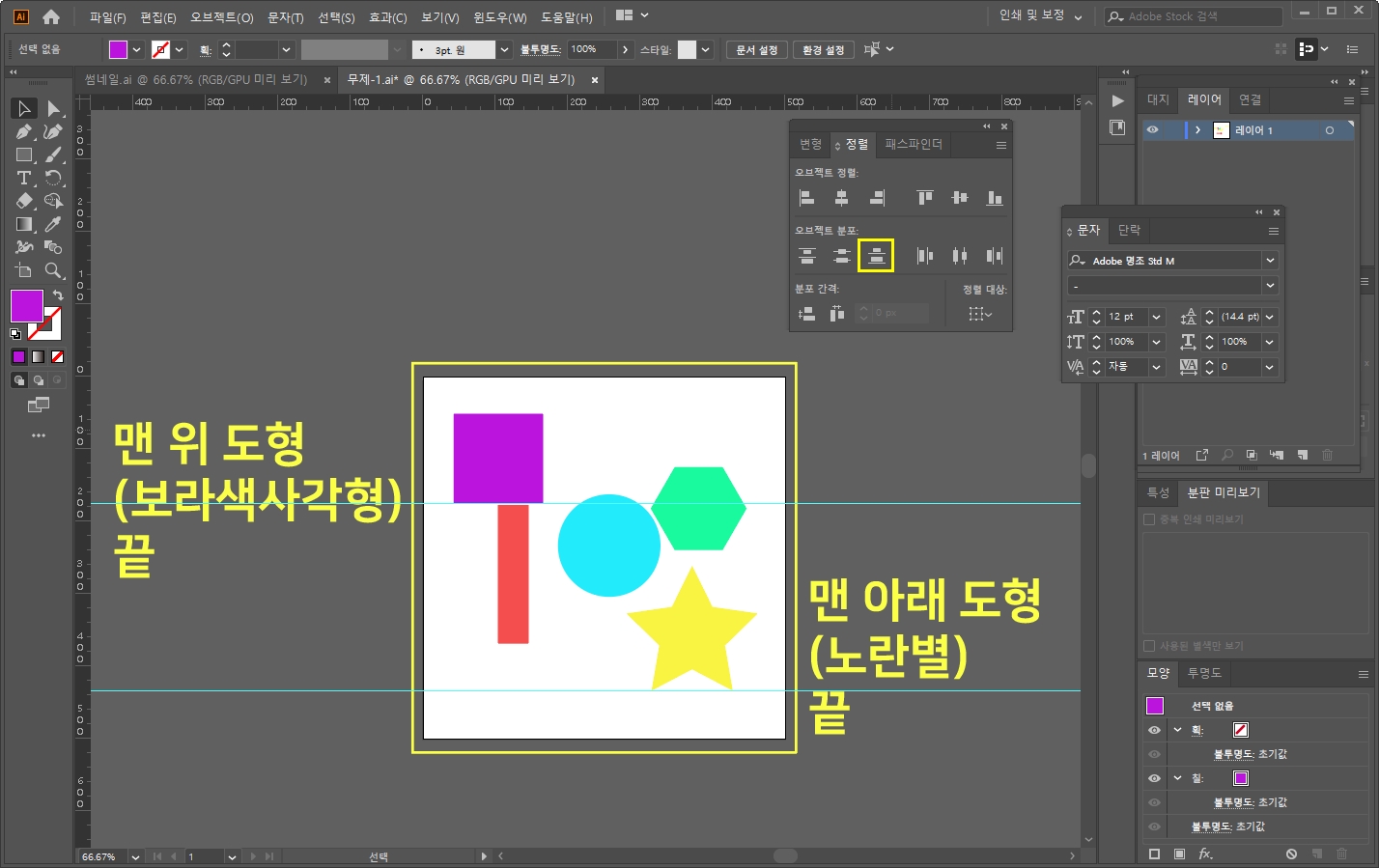The width and height of the screenshot is (1379, 868).
Task: Select the Width/Warp tool
Action: [x=24, y=247]
